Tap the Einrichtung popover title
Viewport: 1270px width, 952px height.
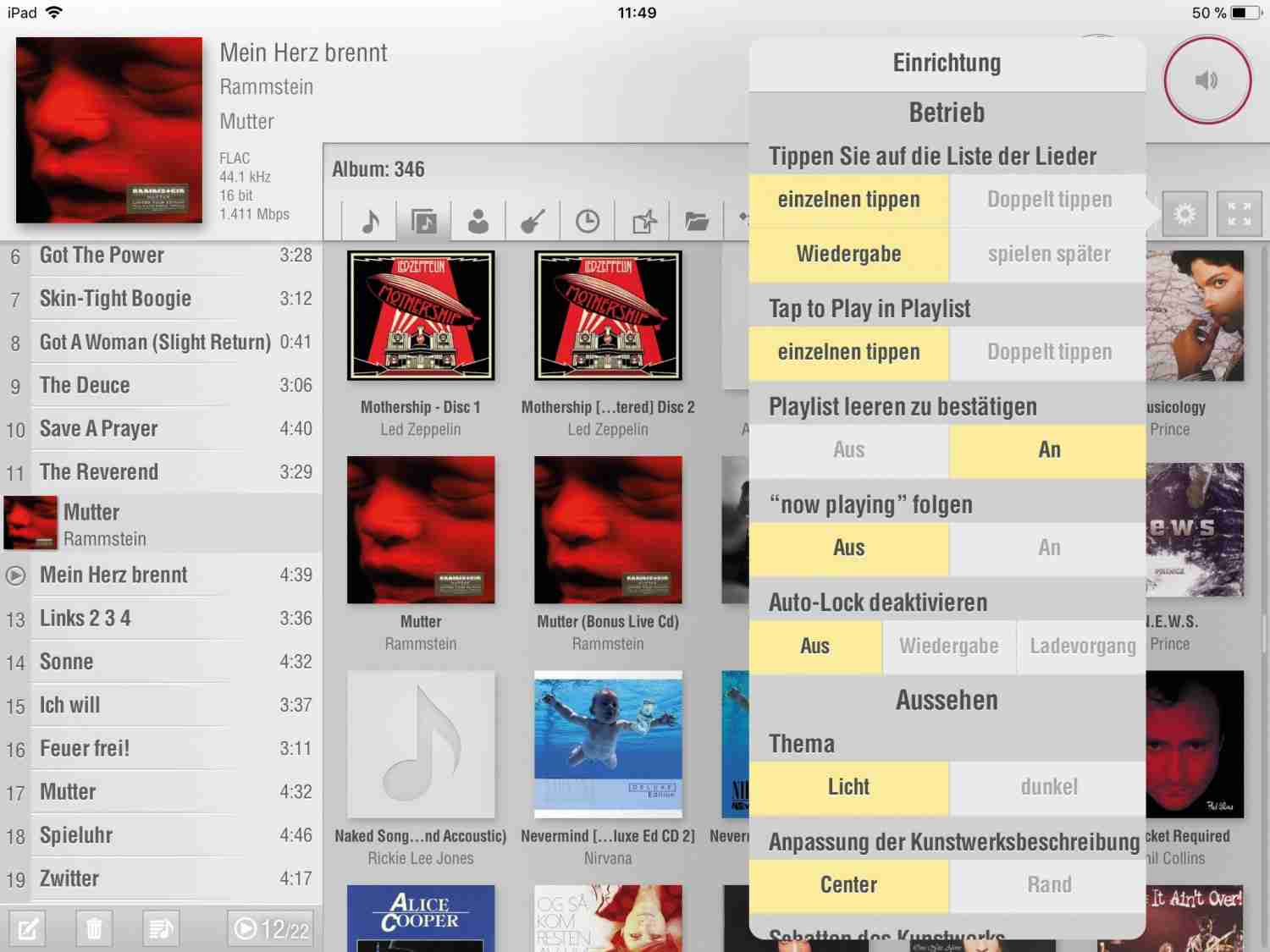click(947, 63)
